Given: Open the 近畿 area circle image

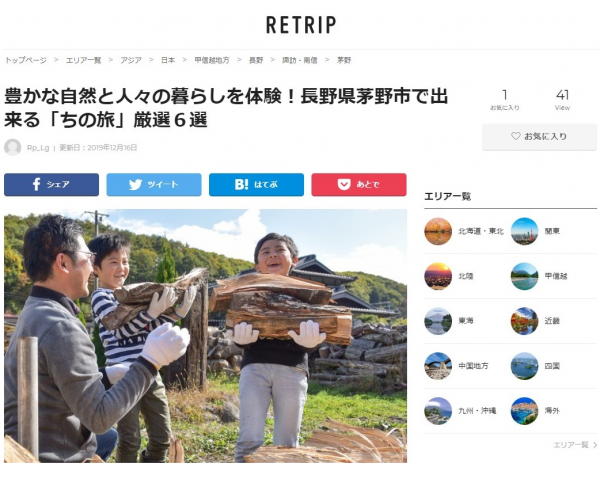Looking at the screenshot, I should tap(525, 321).
